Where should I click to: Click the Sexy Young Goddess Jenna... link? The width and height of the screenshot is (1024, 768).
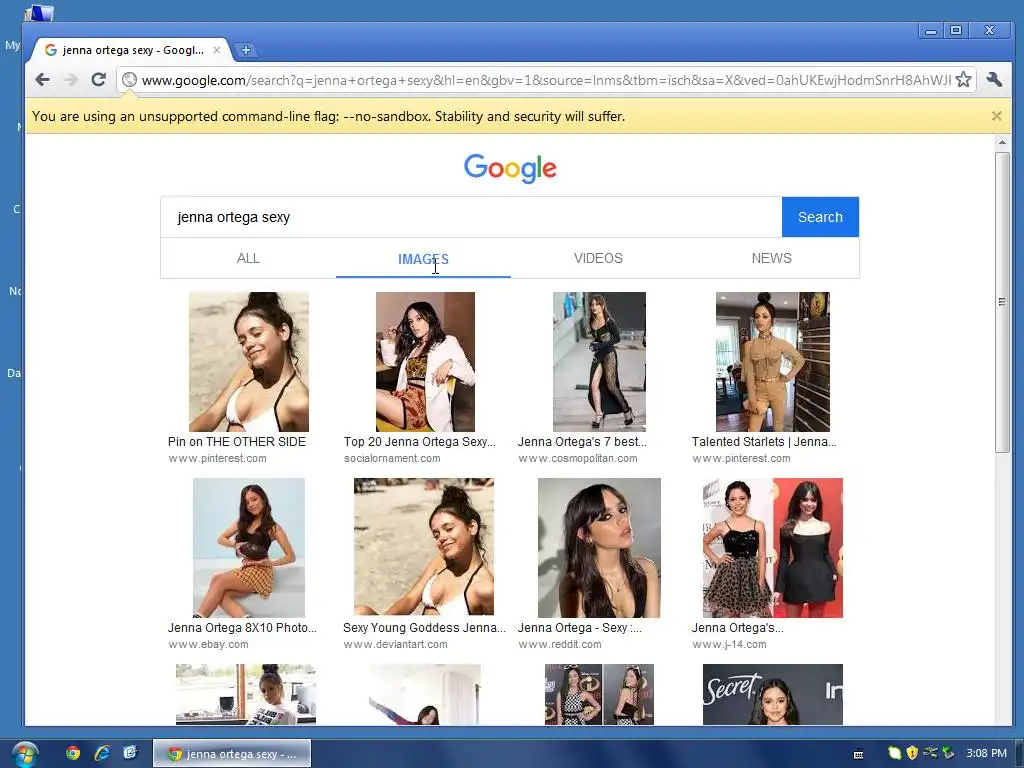tap(424, 628)
